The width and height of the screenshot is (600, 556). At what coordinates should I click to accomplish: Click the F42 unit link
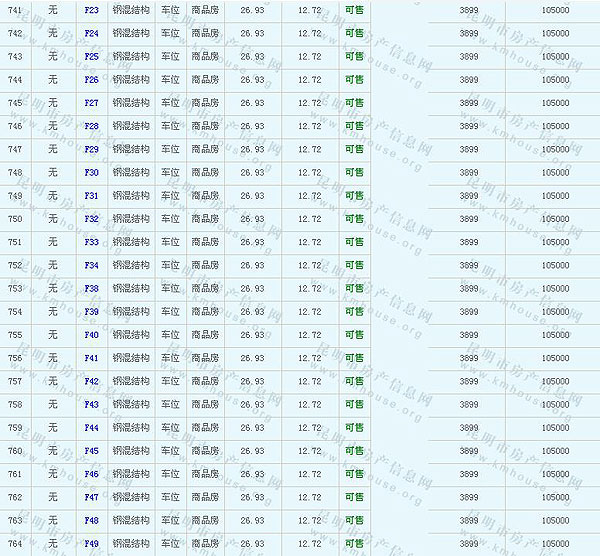tap(92, 381)
